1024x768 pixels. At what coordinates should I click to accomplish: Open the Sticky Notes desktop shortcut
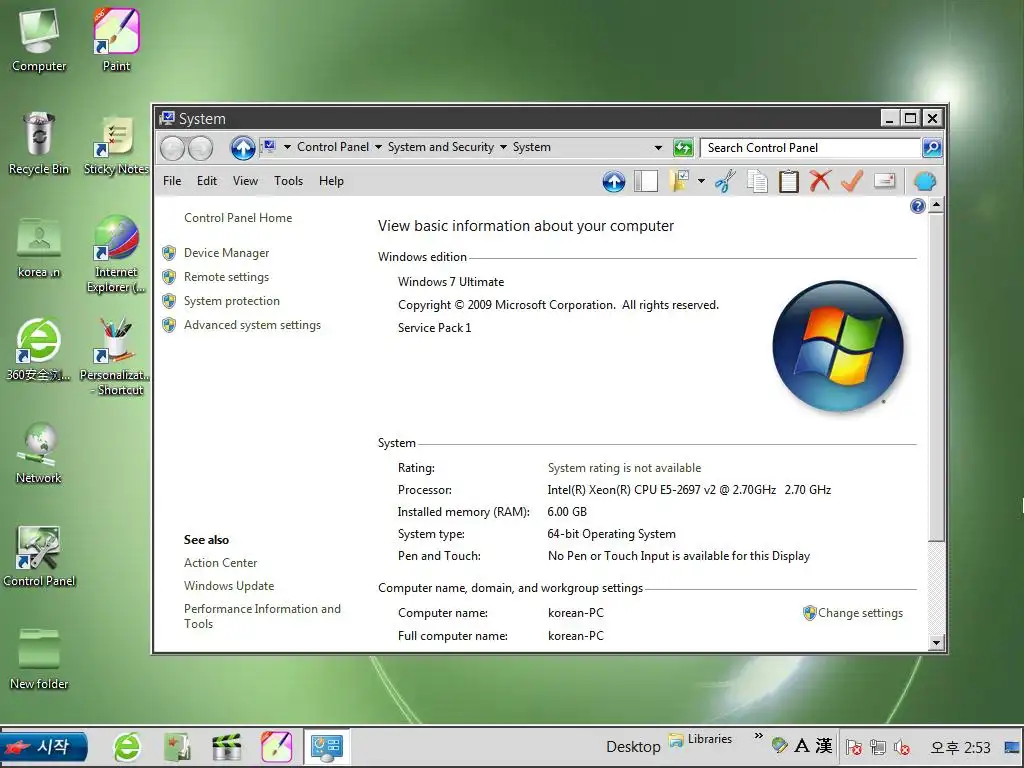pyautogui.click(x=116, y=145)
